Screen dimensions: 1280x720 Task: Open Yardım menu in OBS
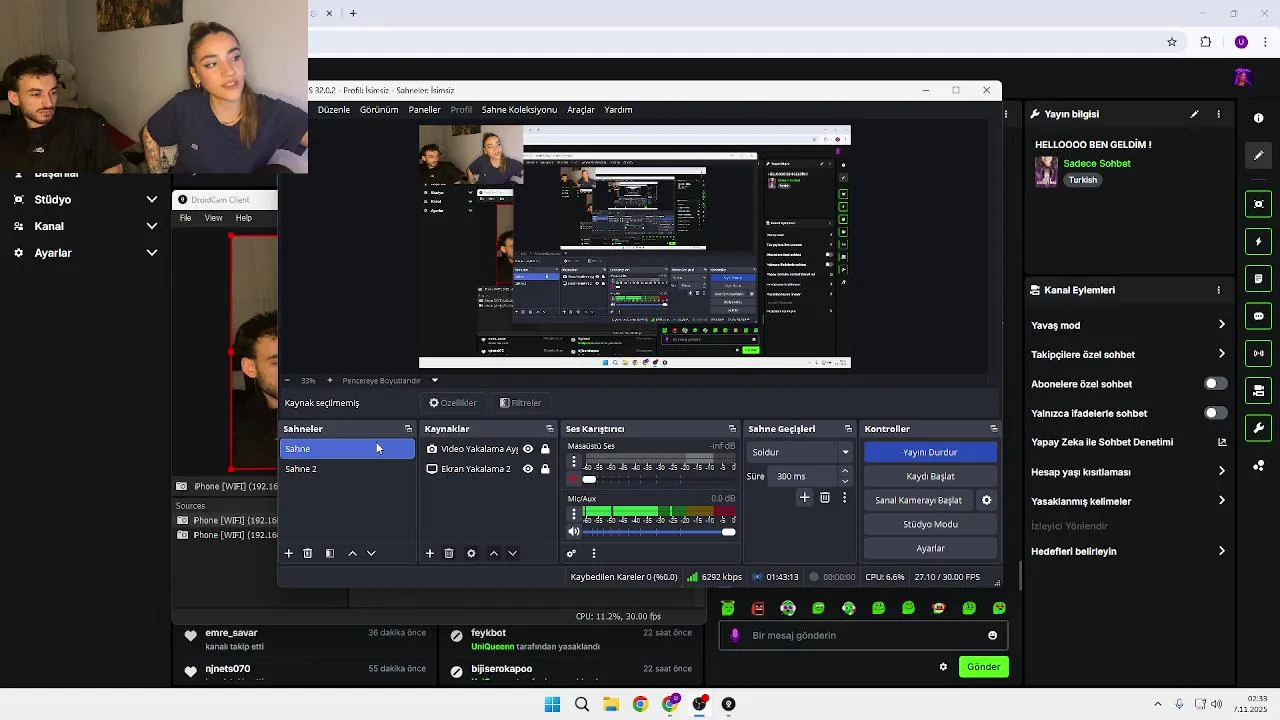coord(618,110)
